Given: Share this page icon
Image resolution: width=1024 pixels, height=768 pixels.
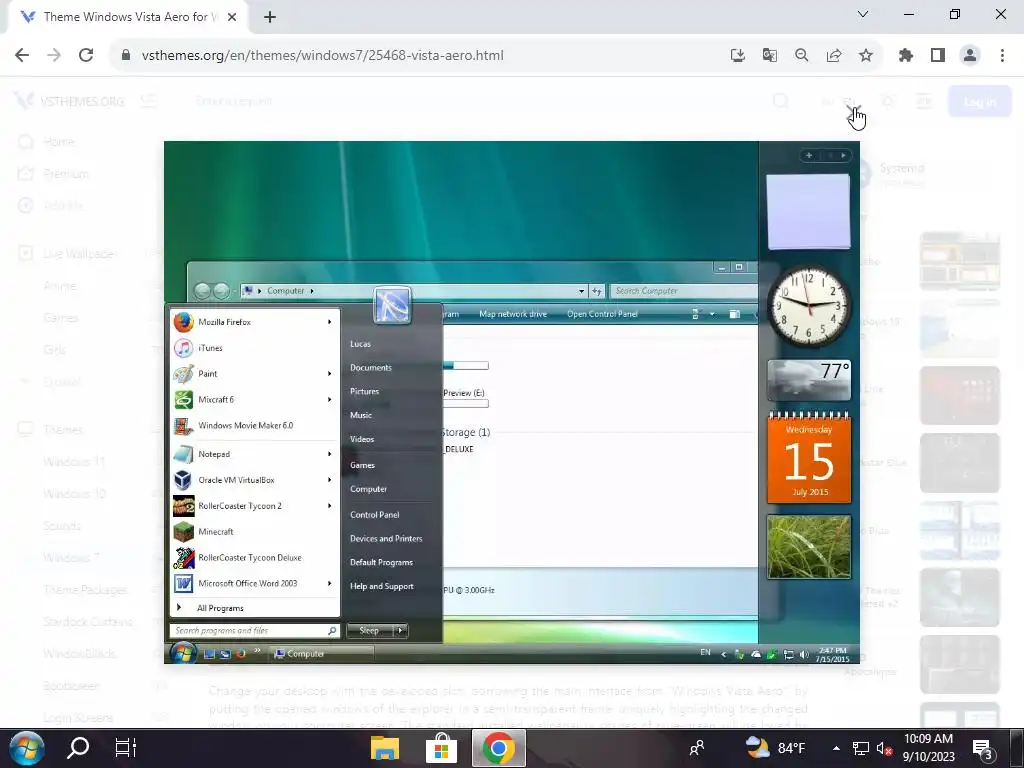Looking at the screenshot, I should coord(834,56).
